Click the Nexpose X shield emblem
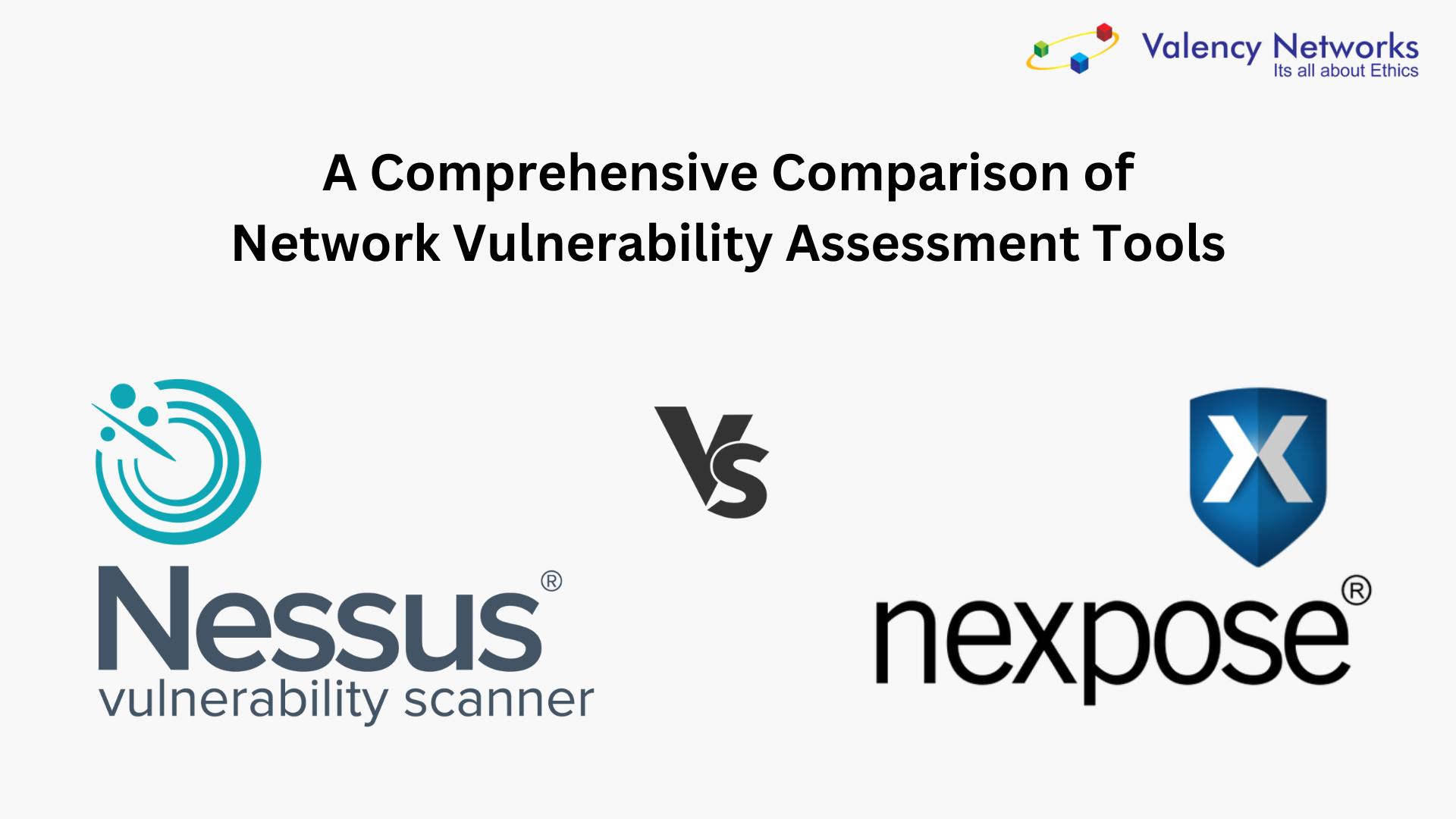 point(1262,462)
